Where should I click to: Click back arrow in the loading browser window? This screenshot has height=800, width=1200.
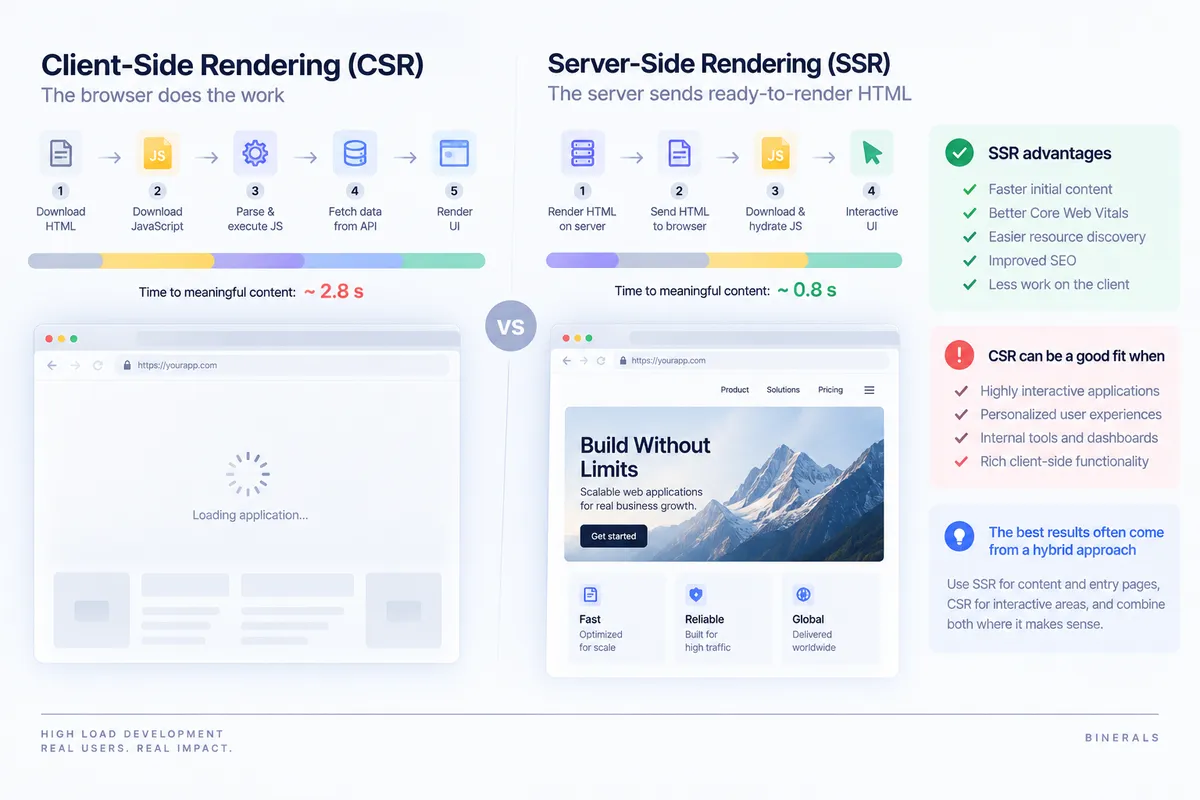[x=52, y=366]
